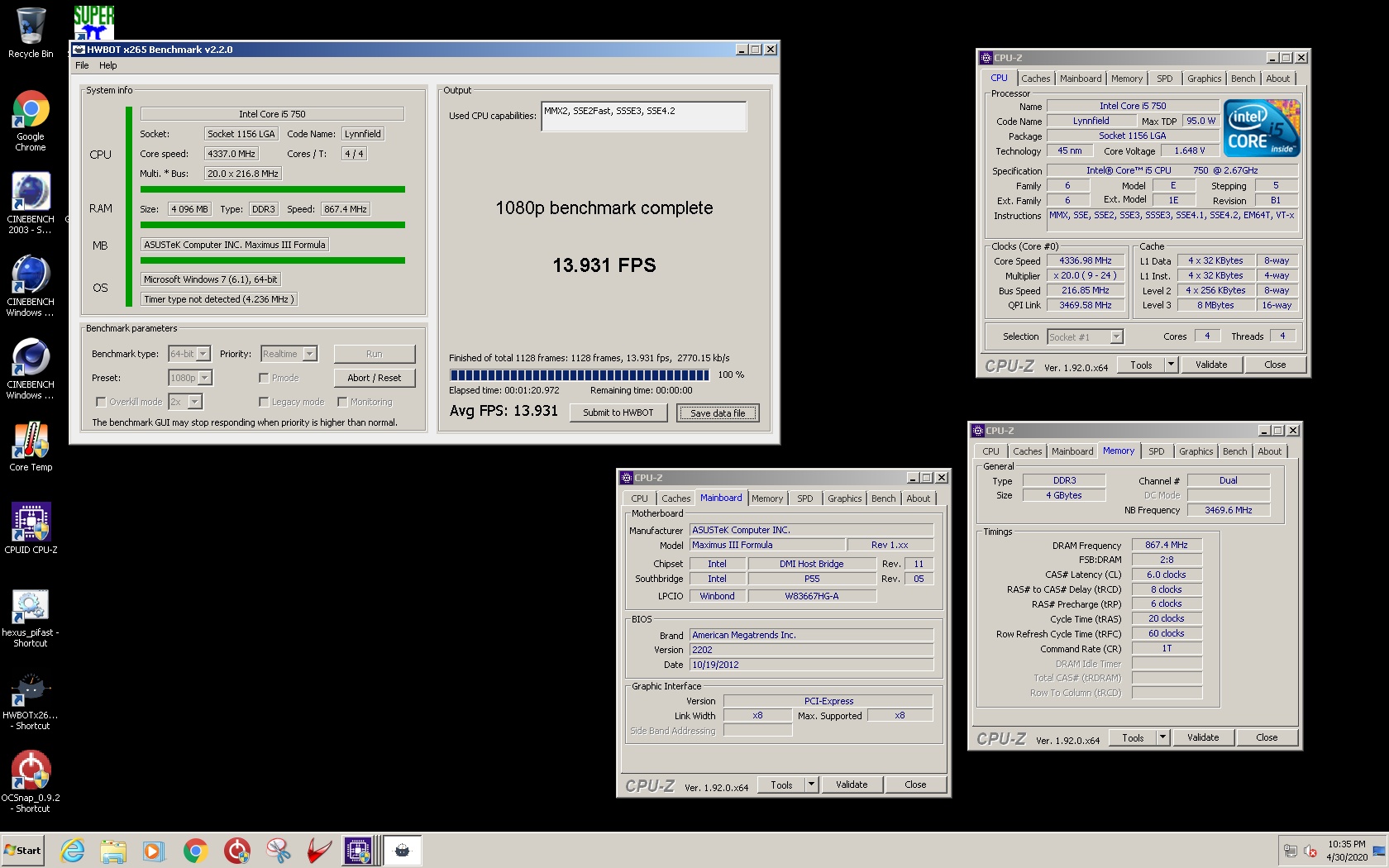This screenshot has width=1389, height=868.
Task: Open the second CINEBENCH Windows shortcut
Action: (31, 369)
